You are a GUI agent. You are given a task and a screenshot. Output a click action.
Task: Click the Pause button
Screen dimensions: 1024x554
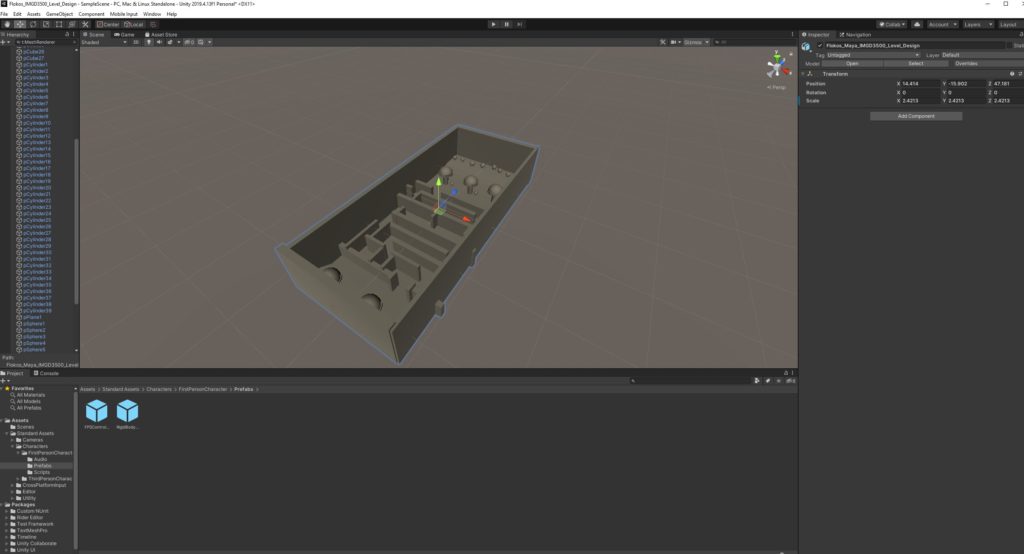click(506, 24)
